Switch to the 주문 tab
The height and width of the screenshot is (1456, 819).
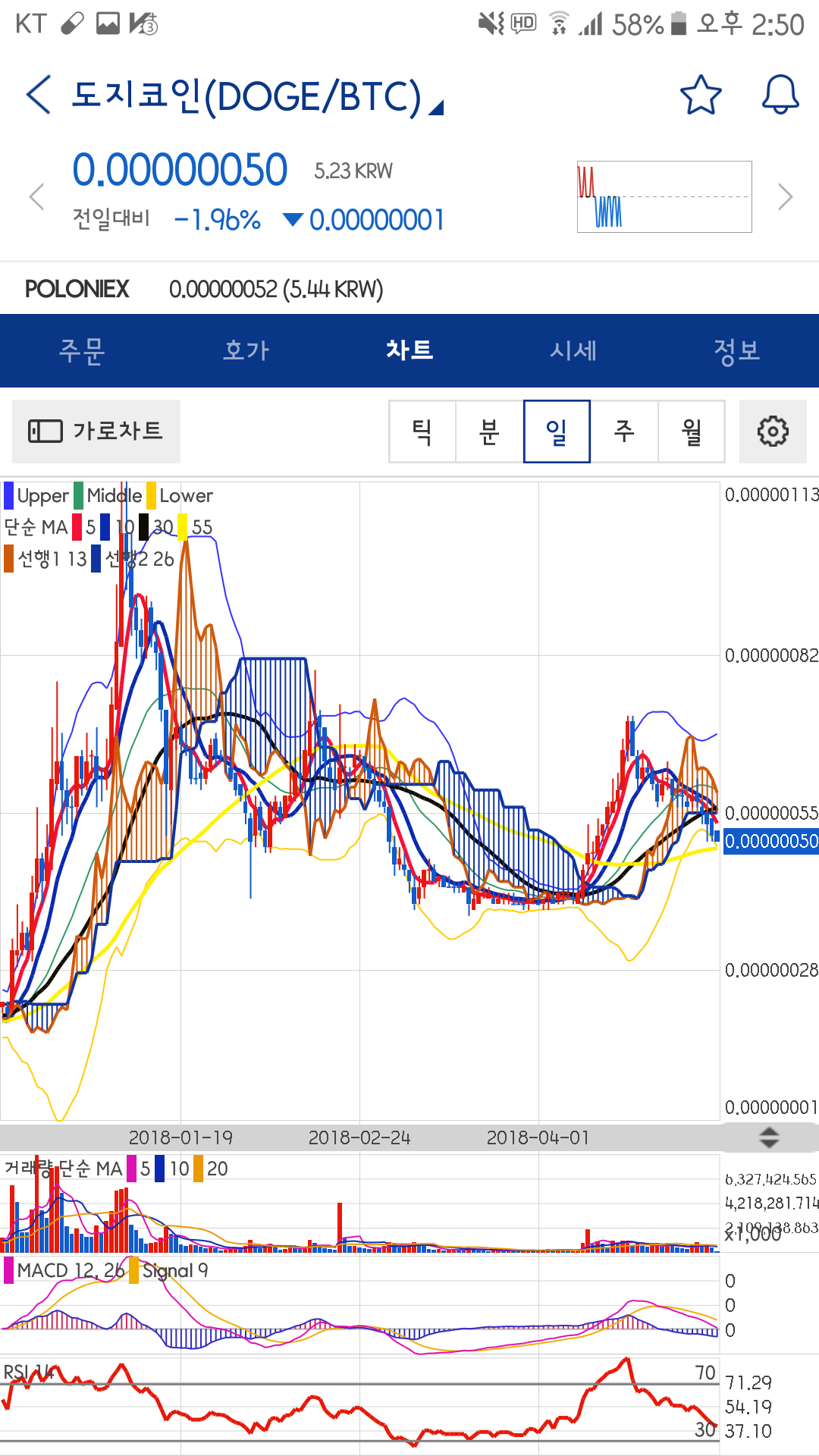pyautogui.click(x=82, y=350)
